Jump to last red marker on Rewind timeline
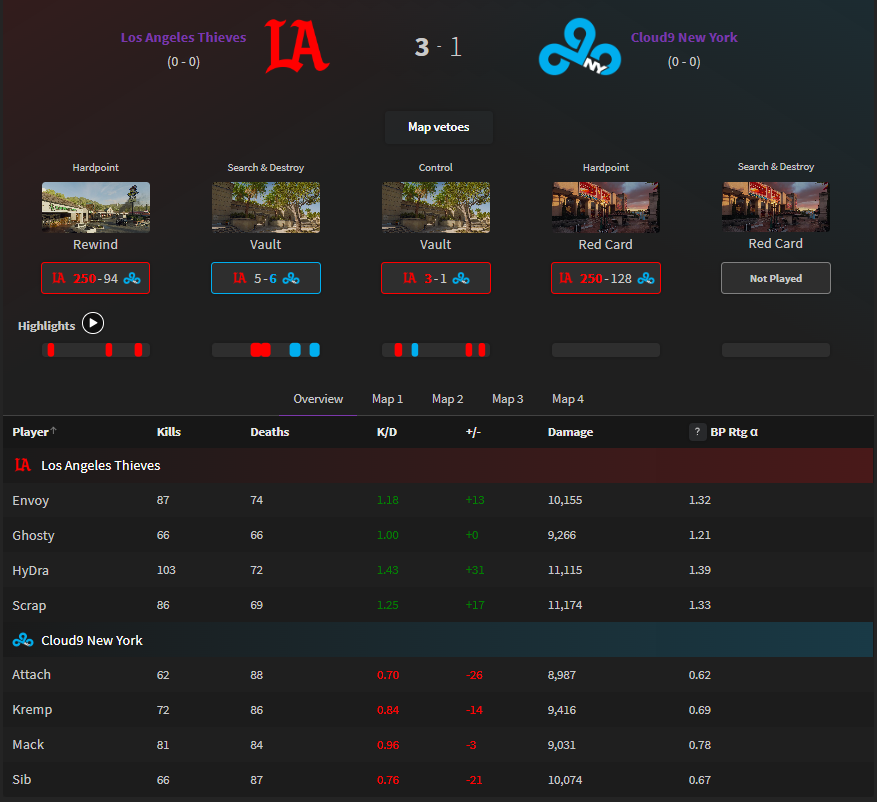The image size is (877, 802). click(x=138, y=350)
